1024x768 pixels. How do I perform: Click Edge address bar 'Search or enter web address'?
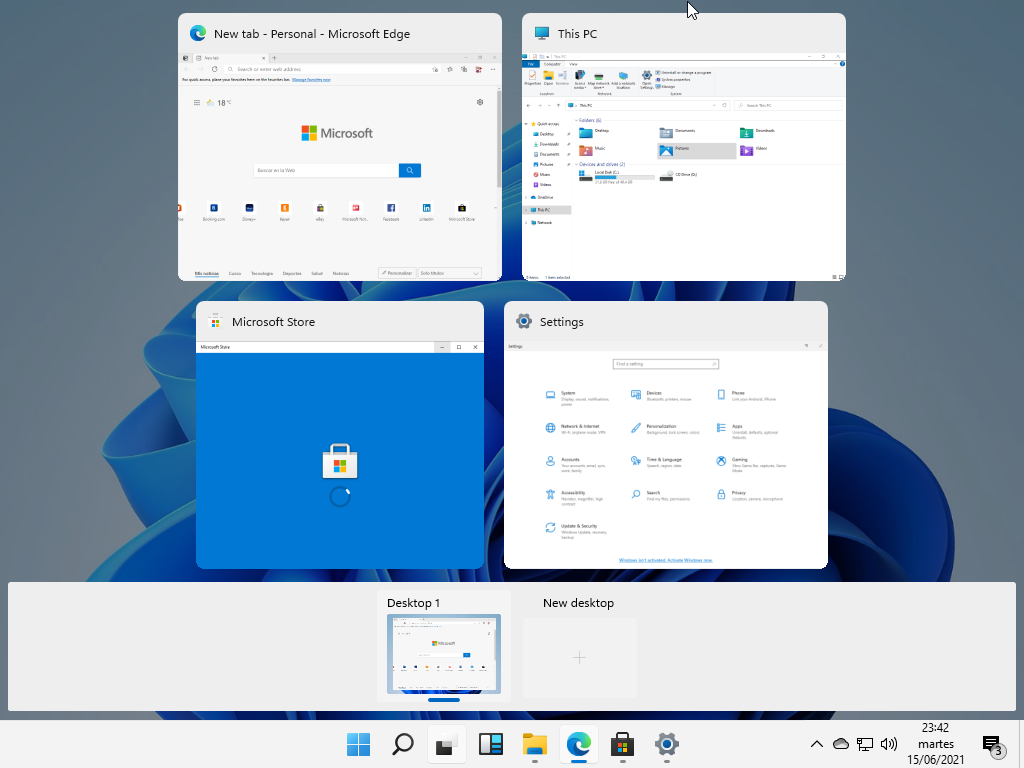coord(332,69)
